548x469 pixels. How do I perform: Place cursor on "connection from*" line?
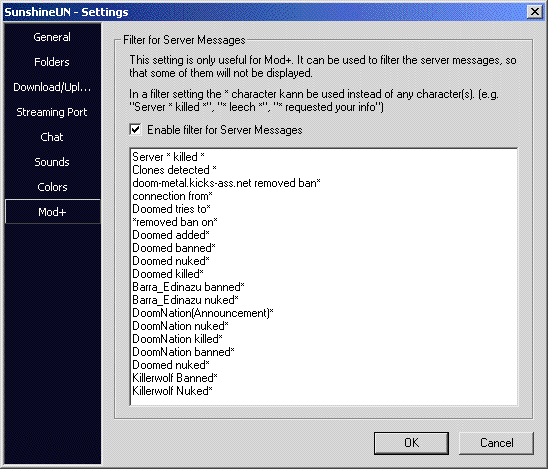pyautogui.click(x=172, y=196)
